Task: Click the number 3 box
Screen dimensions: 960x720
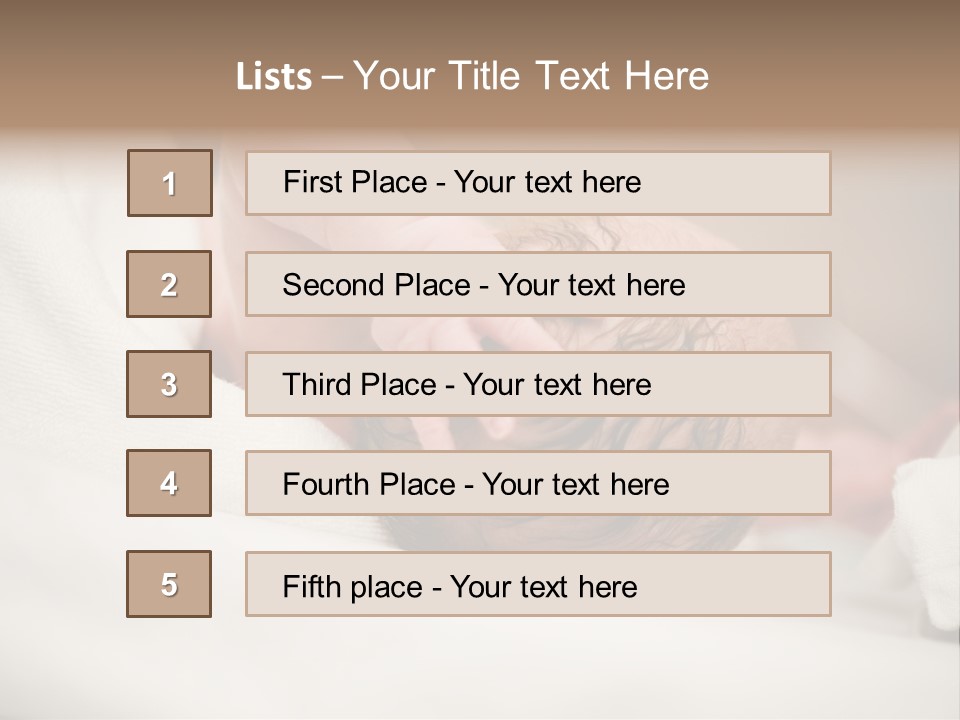Action: pyautogui.click(x=169, y=384)
